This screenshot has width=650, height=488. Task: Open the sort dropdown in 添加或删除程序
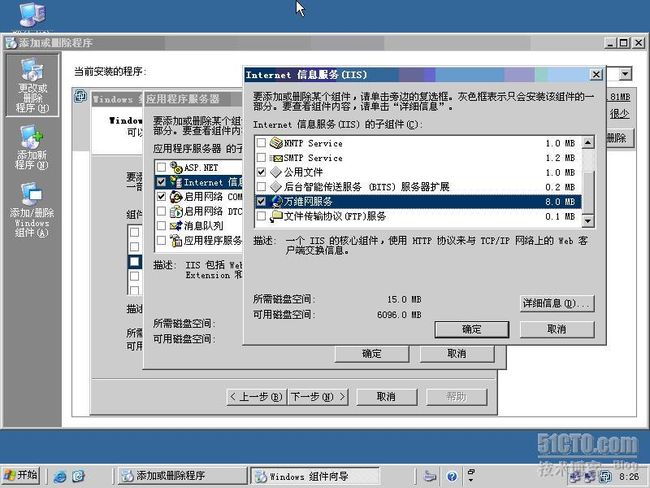point(626,75)
